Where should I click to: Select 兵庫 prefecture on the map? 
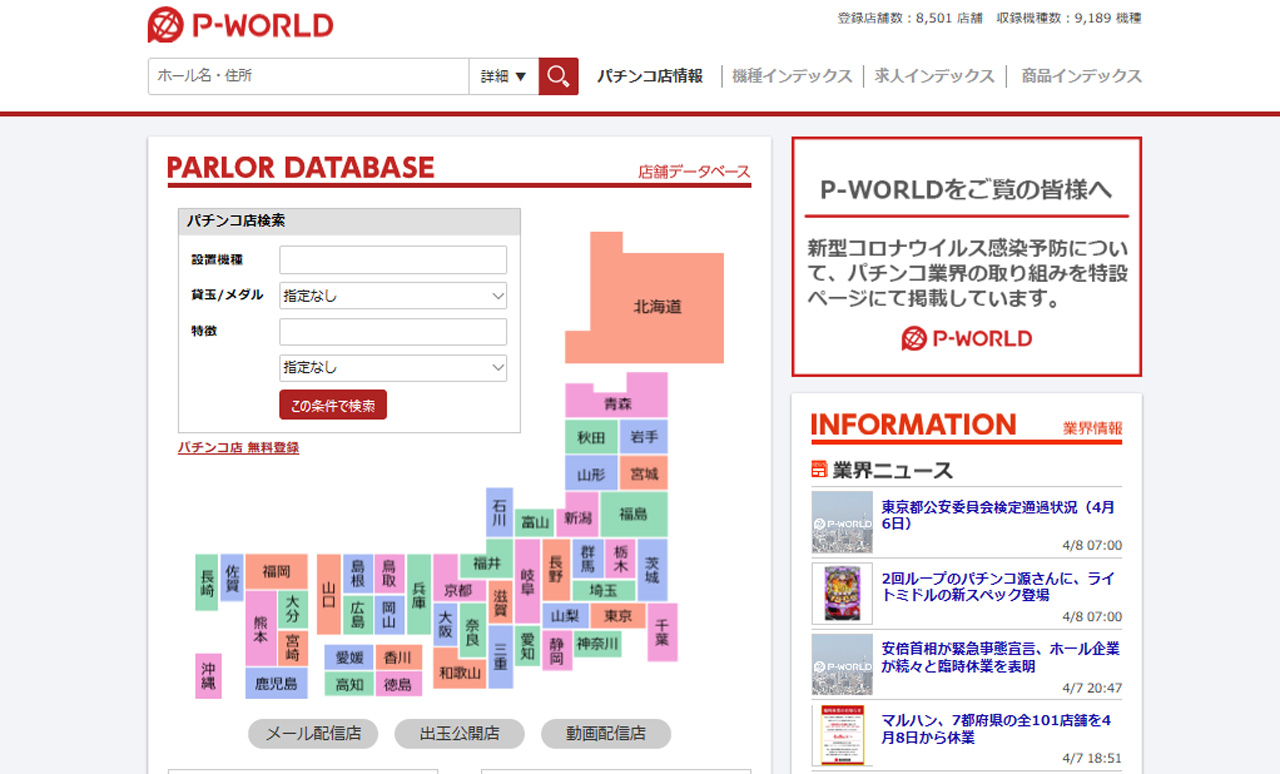tap(419, 594)
